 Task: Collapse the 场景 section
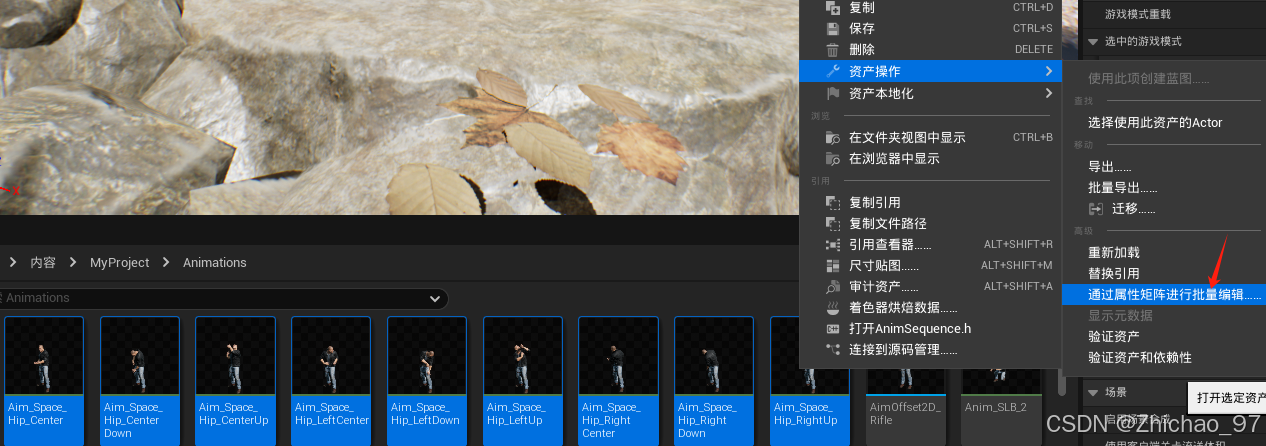point(1093,393)
